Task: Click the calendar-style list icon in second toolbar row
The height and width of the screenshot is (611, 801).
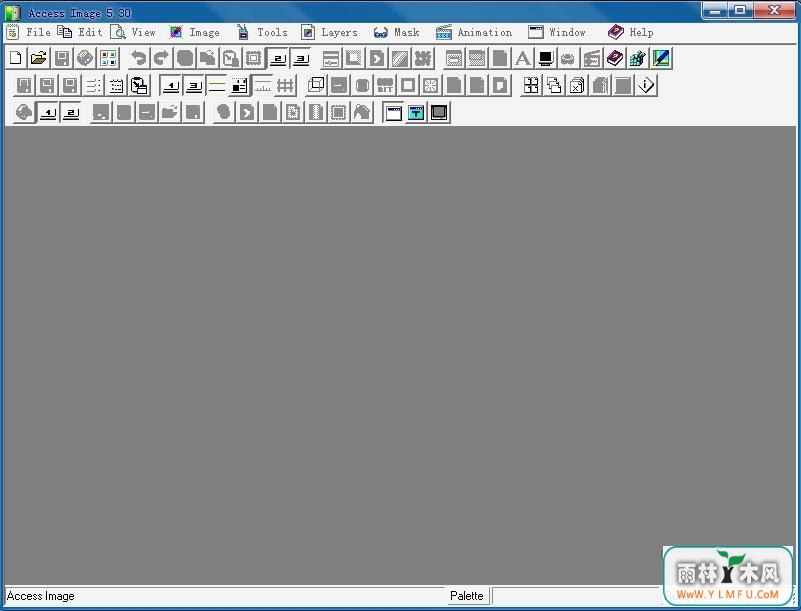Action: pyautogui.click(x=116, y=85)
